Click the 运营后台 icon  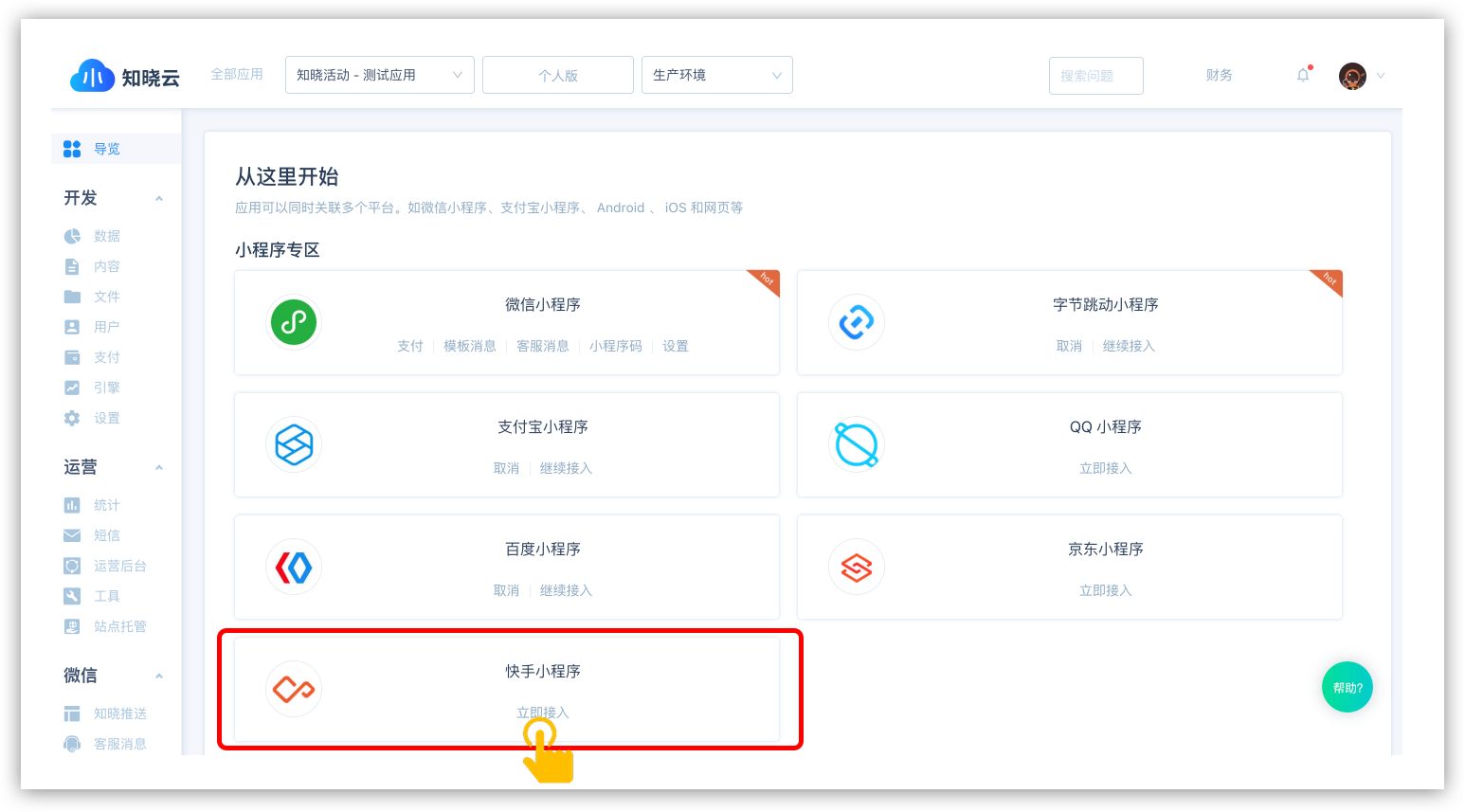tap(72, 566)
